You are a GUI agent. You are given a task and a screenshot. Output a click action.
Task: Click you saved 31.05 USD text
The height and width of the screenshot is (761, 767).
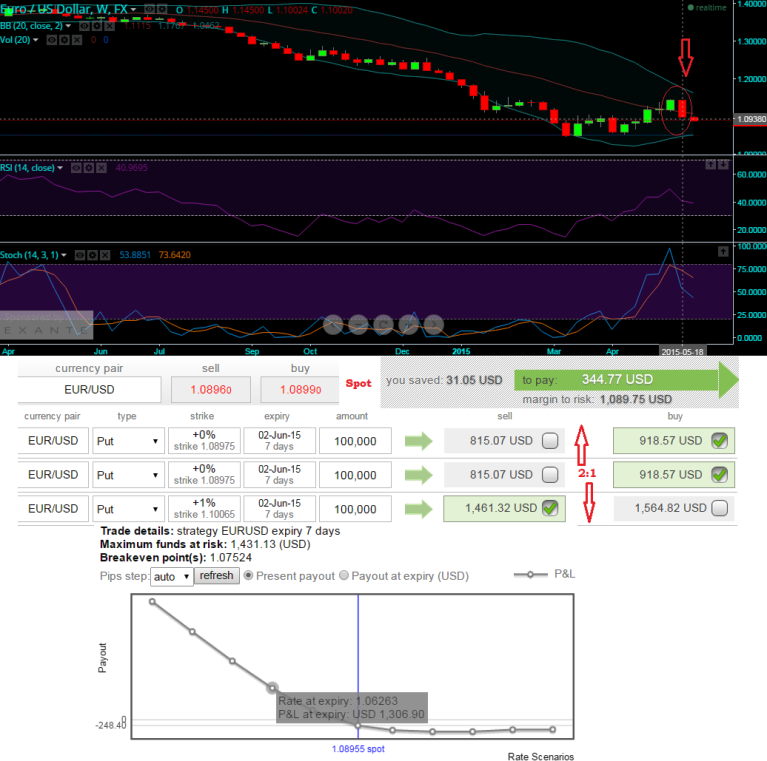coord(444,380)
